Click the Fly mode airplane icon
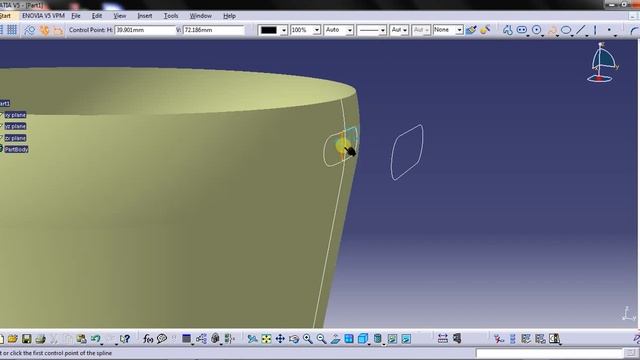The width and height of the screenshot is (640, 360). click(252, 339)
